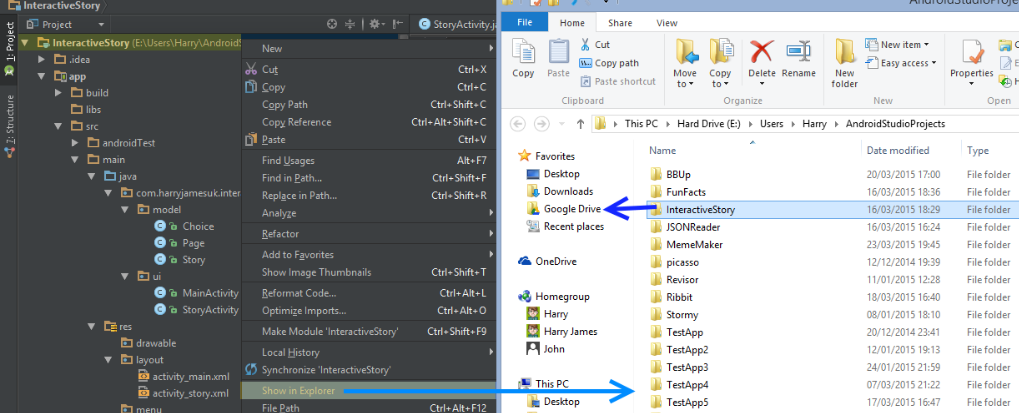
Task: Click the Collapse All icon in Project panel
Action: [350, 24]
